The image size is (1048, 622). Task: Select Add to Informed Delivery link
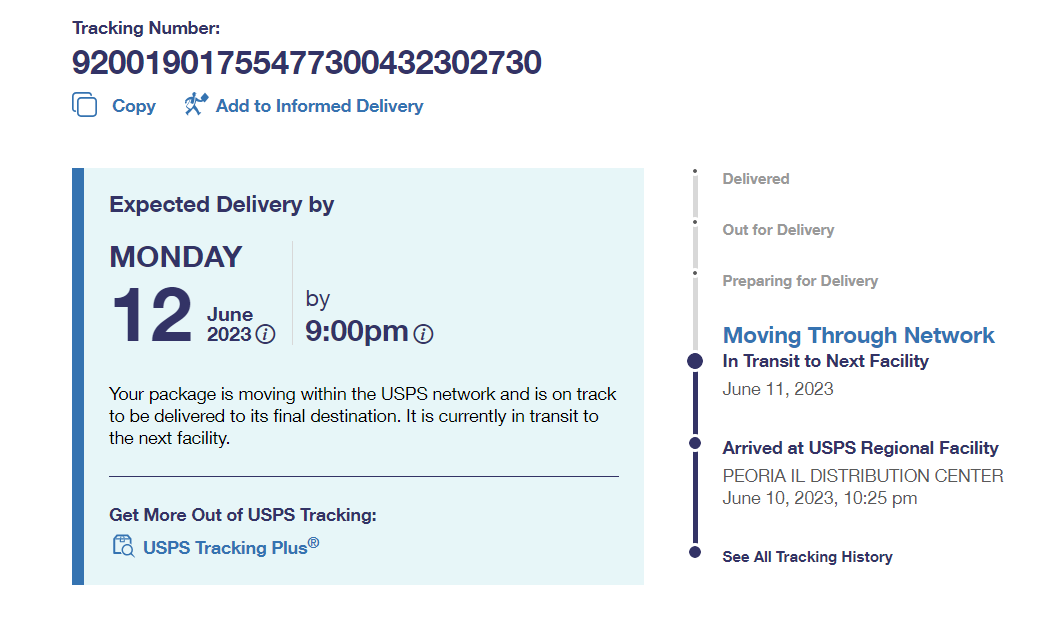coord(319,106)
